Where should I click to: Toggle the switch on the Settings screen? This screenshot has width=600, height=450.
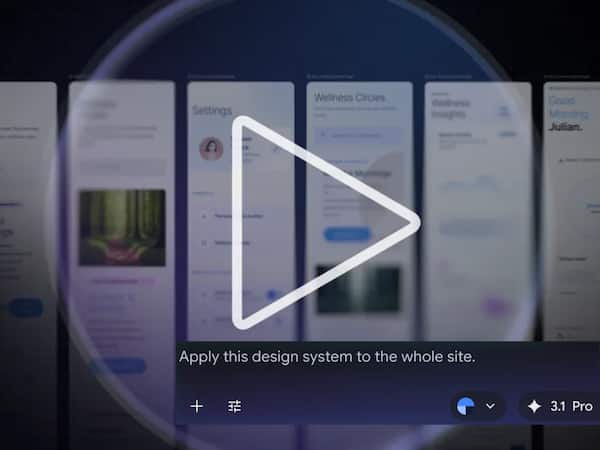pos(270,295)
